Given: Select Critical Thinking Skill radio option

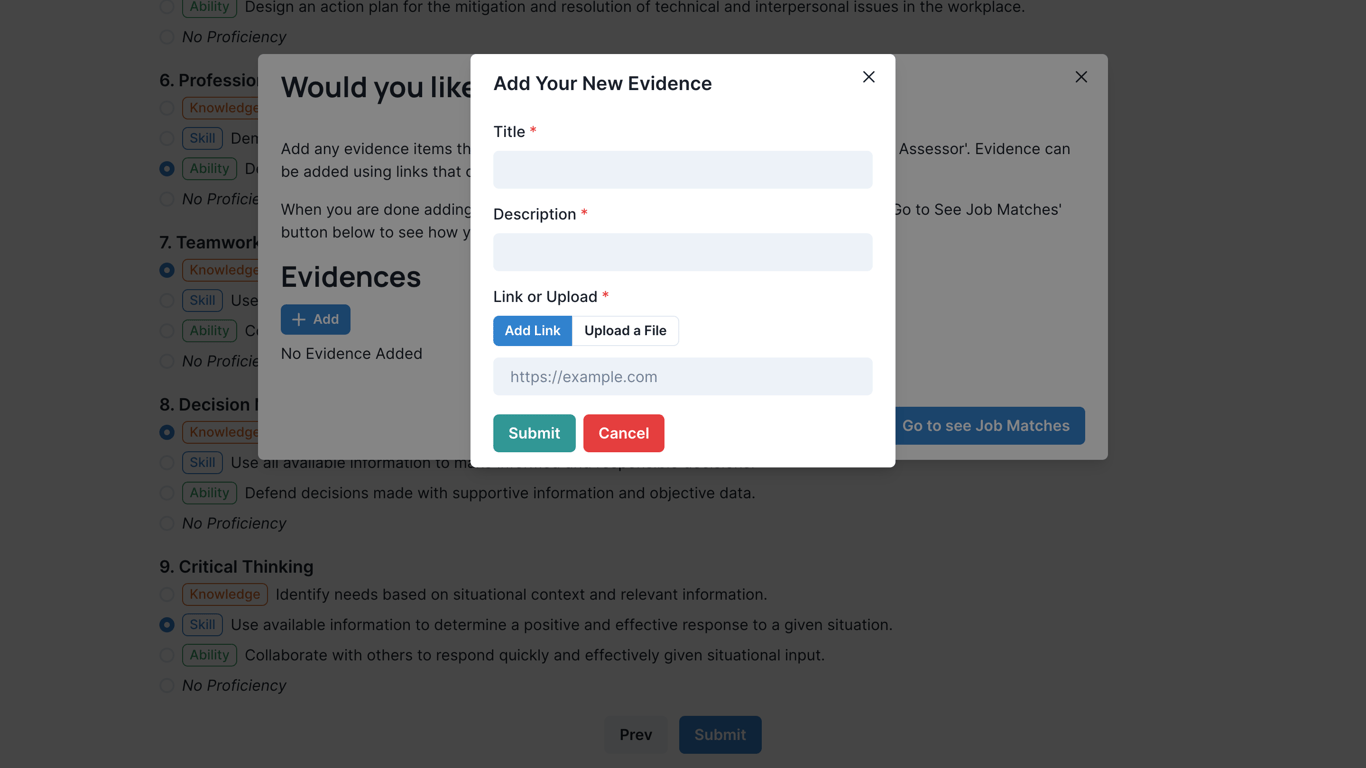Looking at the screenshot, I should tap(167, 625).
